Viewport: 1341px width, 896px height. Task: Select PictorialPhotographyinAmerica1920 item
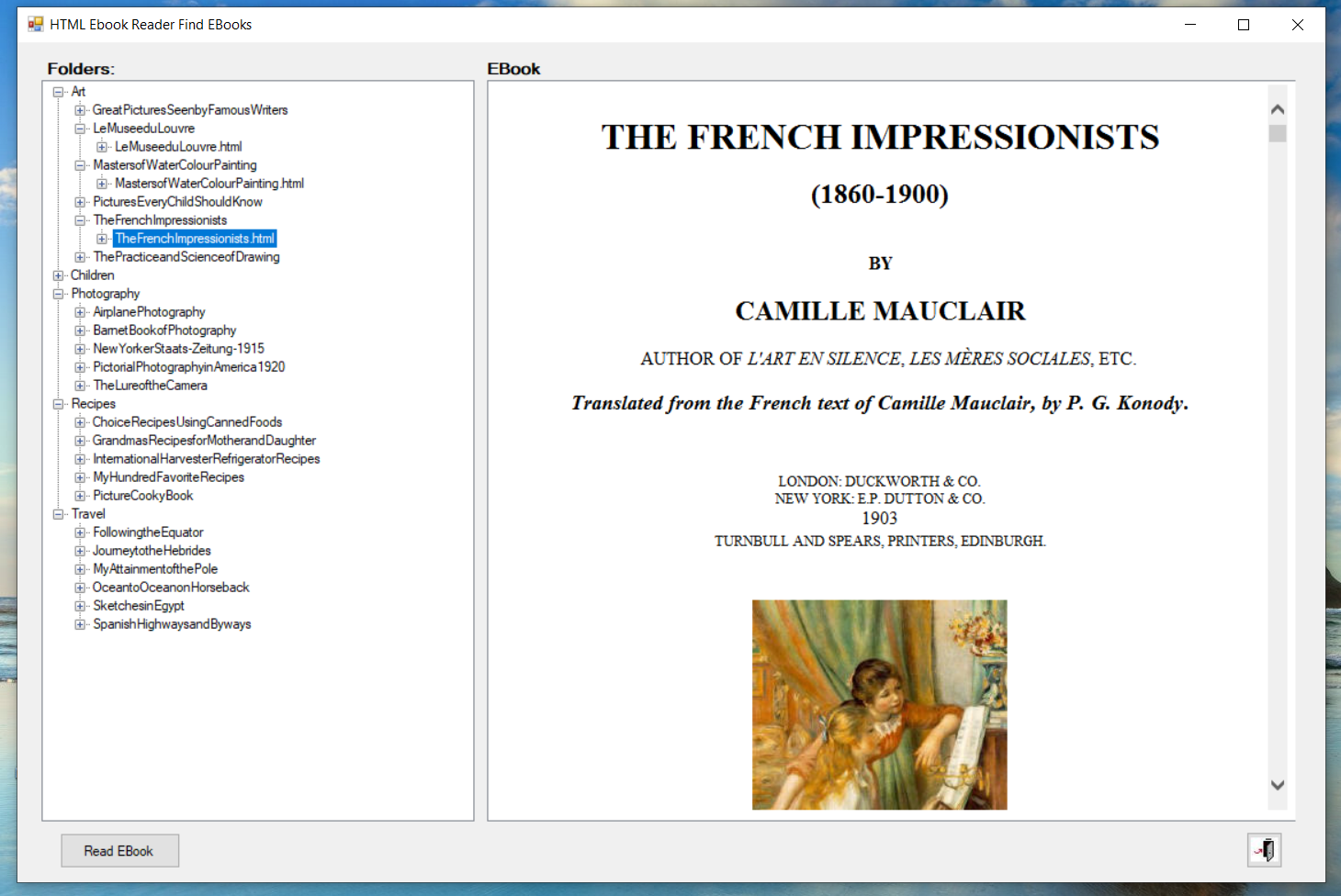coord(189,367)
